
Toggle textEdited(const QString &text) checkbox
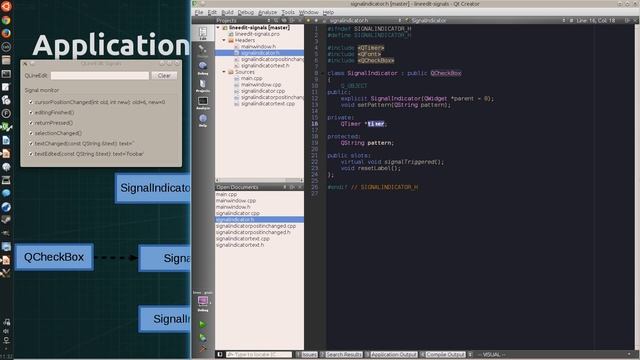pos(31,154)
